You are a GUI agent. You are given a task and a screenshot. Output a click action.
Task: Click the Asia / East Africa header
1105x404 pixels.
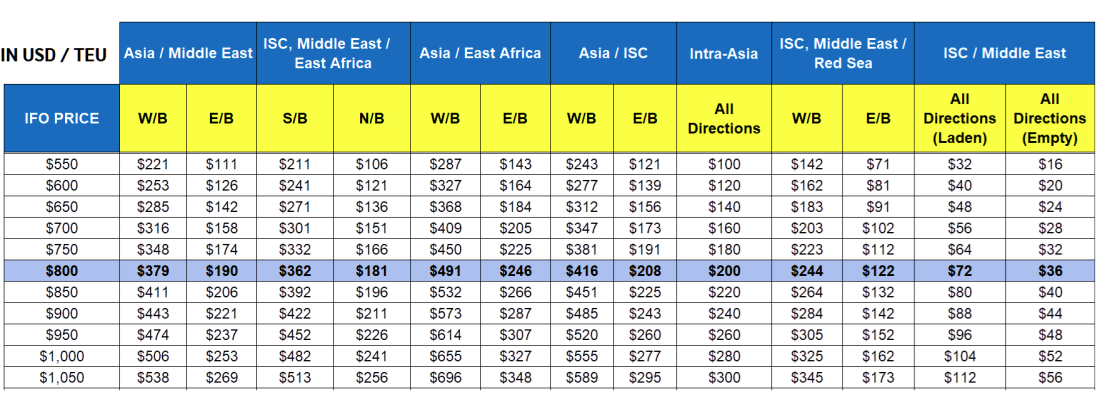coord(481,54)
